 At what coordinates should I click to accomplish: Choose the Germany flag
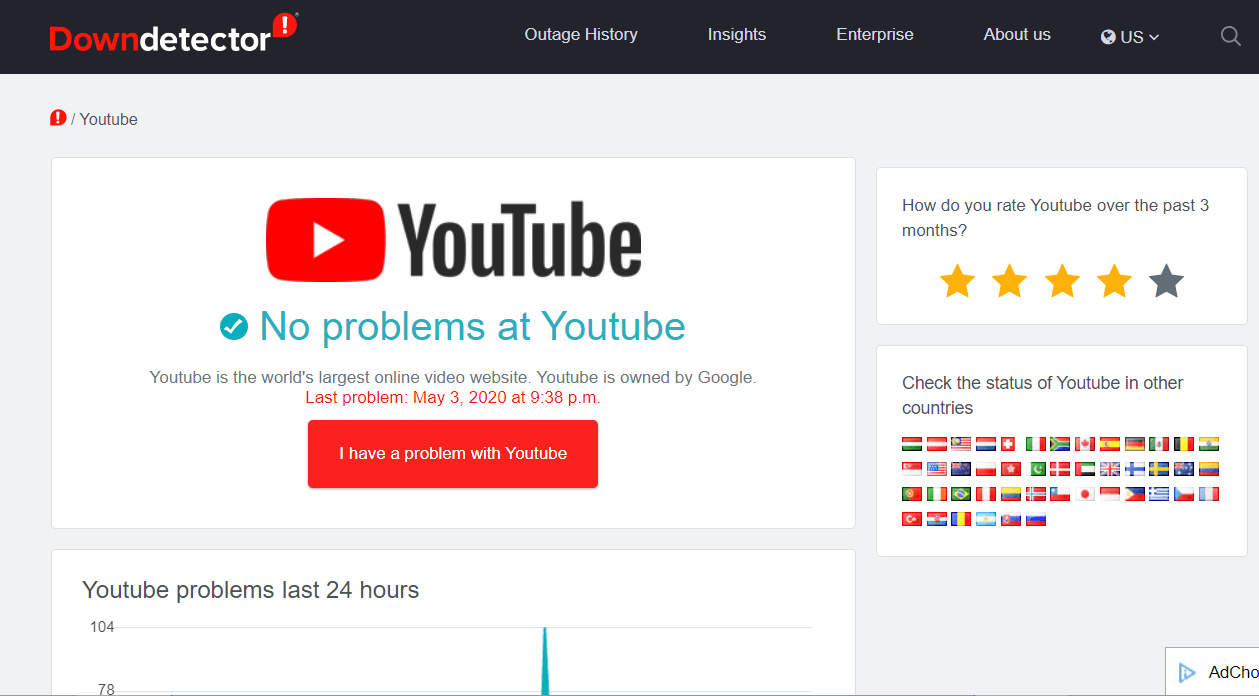pos(1135,444)
